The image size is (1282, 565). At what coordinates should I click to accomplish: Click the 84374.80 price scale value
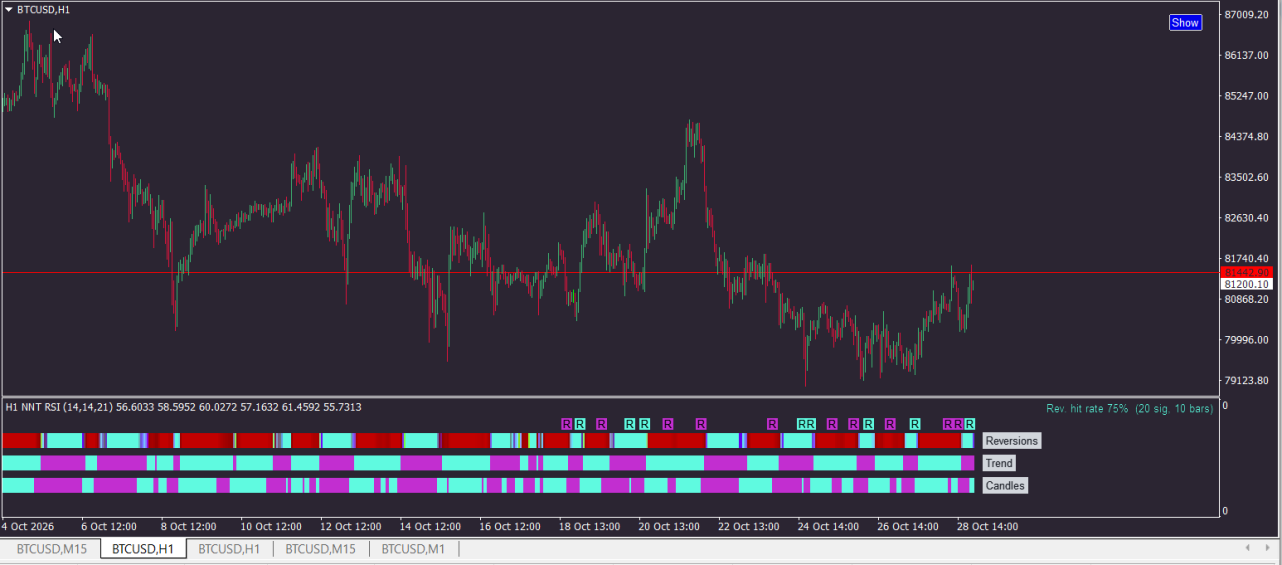[x=1246, y=136]
